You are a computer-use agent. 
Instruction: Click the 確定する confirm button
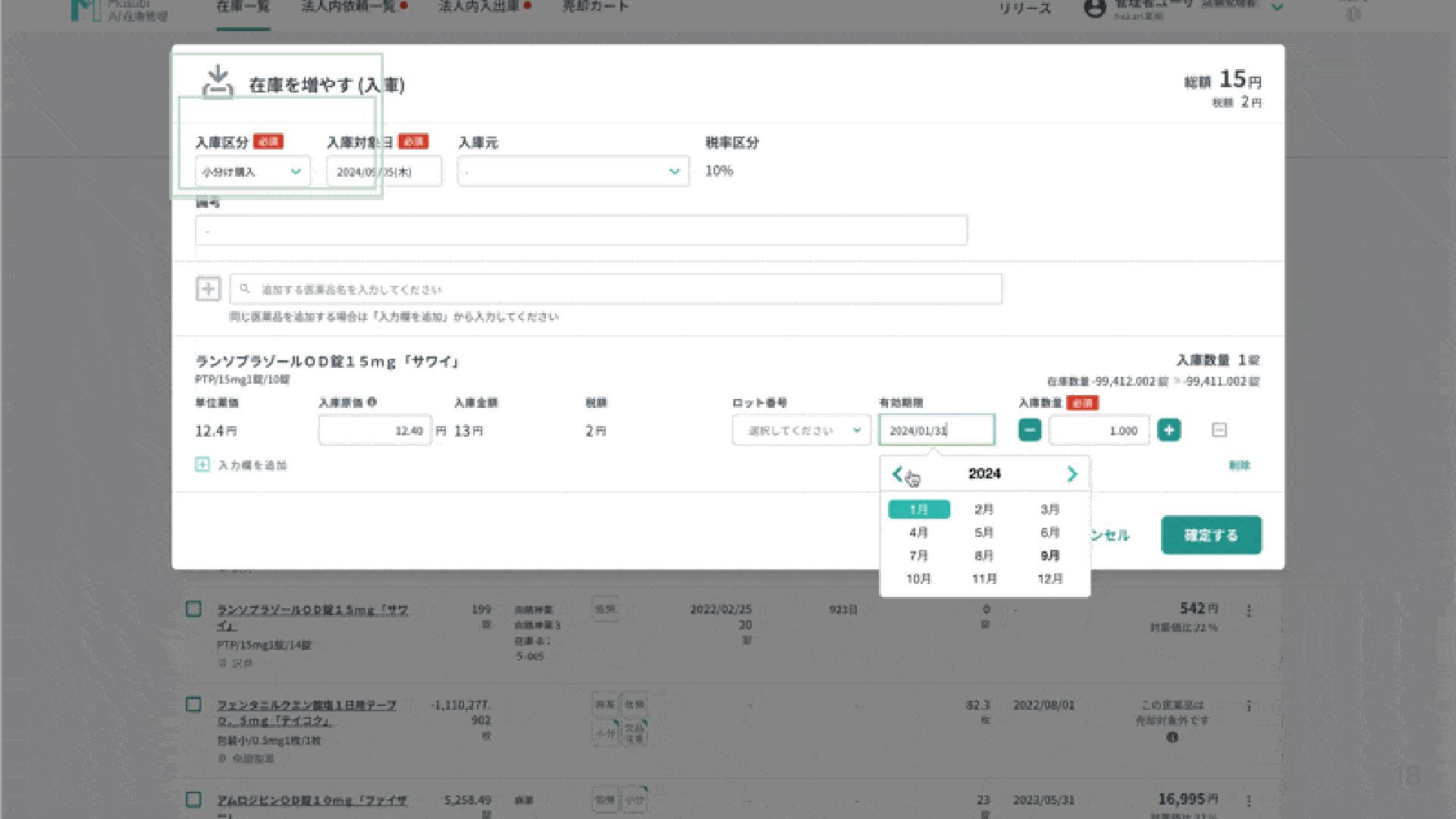coord(1211,535)
